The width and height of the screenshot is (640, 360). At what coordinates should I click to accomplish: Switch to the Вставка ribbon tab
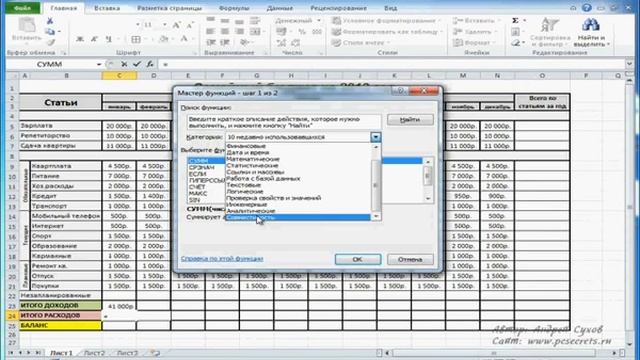point(107,8)
